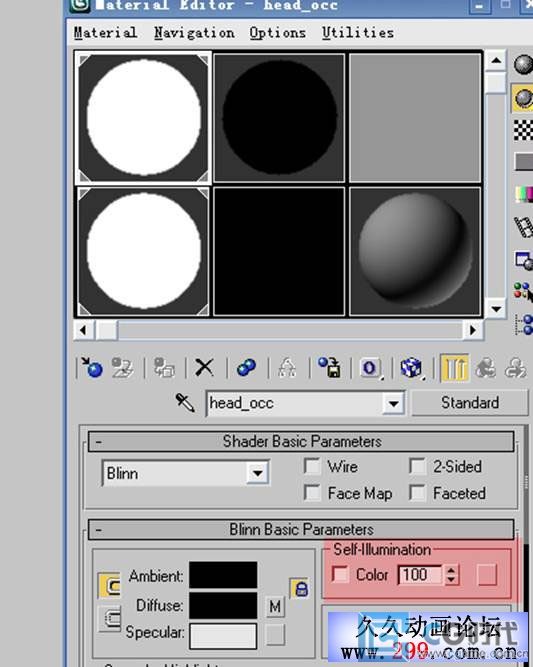Click Show Map in Viewport cube icon
Screen dimensions: 533x667
point(411,368)
